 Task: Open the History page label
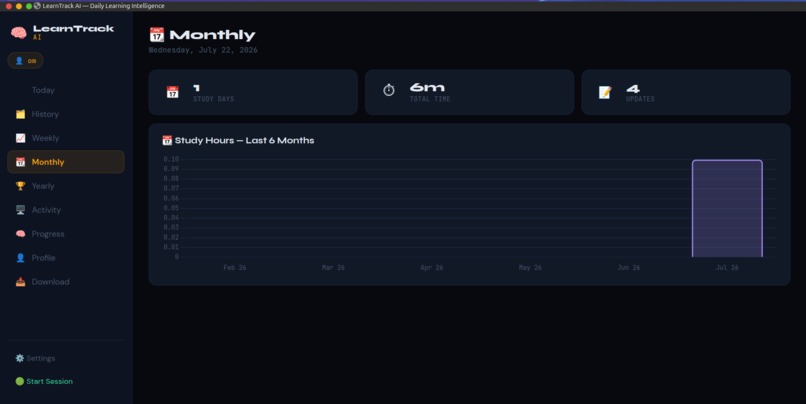[x=45, y=114]
